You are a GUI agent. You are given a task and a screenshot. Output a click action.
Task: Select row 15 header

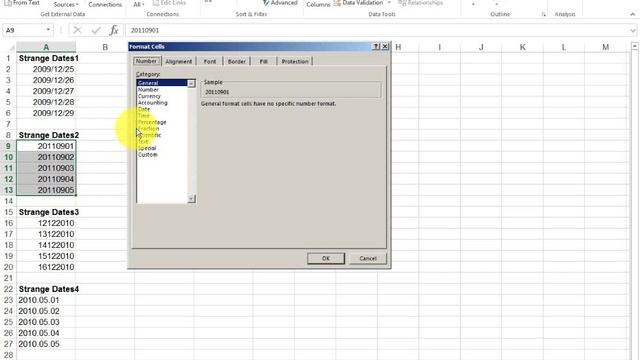pyautogui.click(x=9, y=212)
